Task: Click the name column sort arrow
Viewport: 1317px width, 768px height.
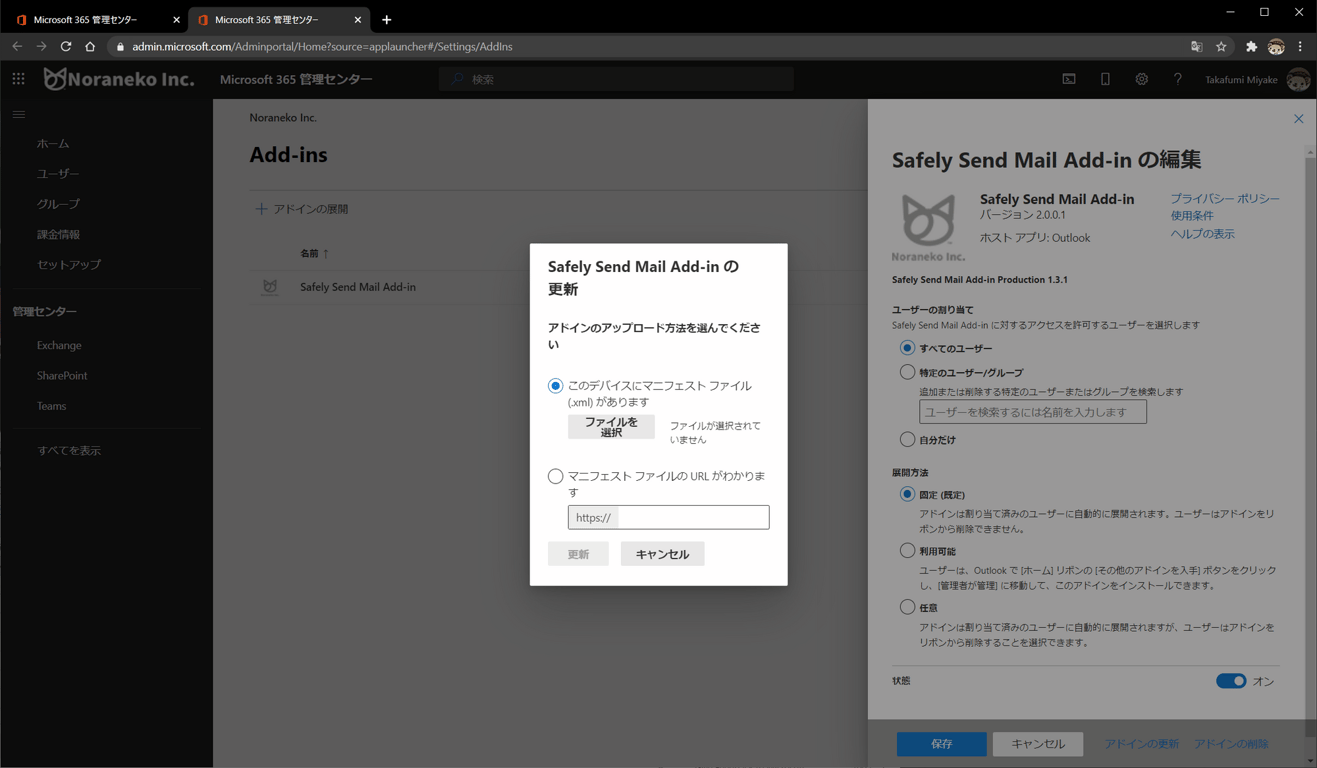Action: click(x=325, y=254)
